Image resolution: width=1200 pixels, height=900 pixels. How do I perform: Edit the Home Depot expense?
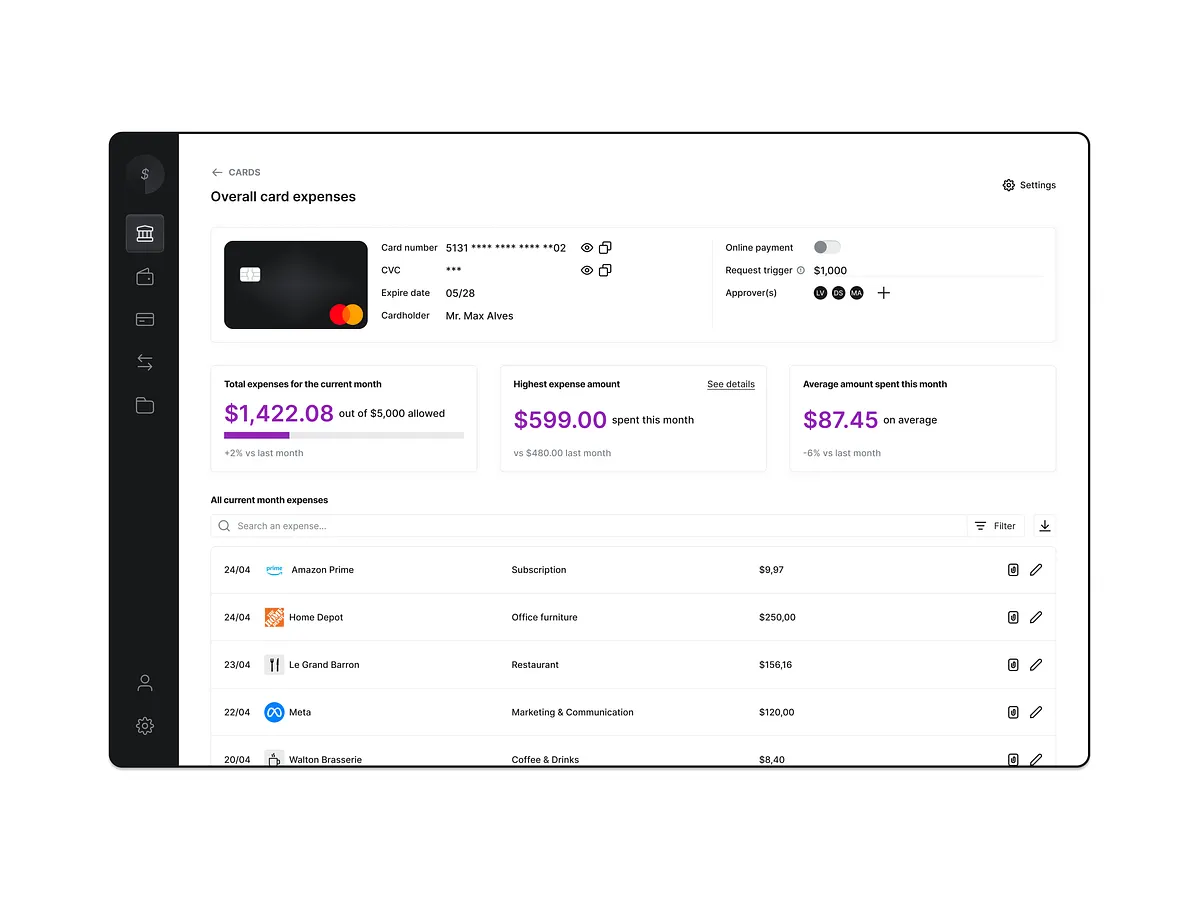coord(1036,617)
